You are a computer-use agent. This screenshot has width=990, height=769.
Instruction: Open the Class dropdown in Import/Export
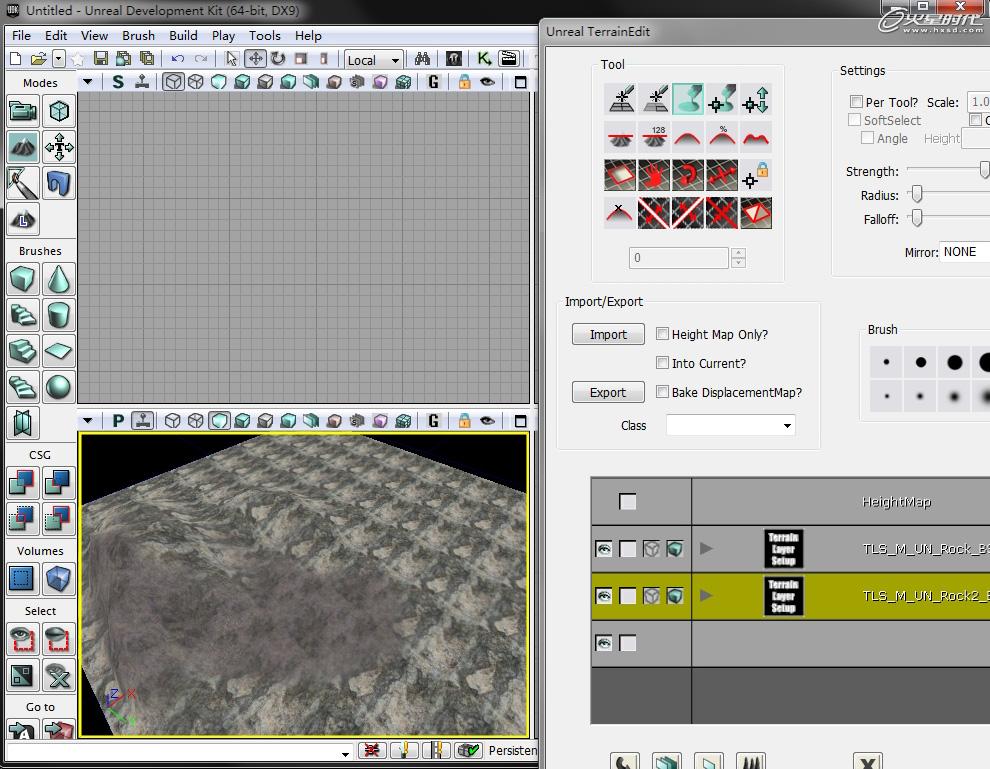(731, 426)
